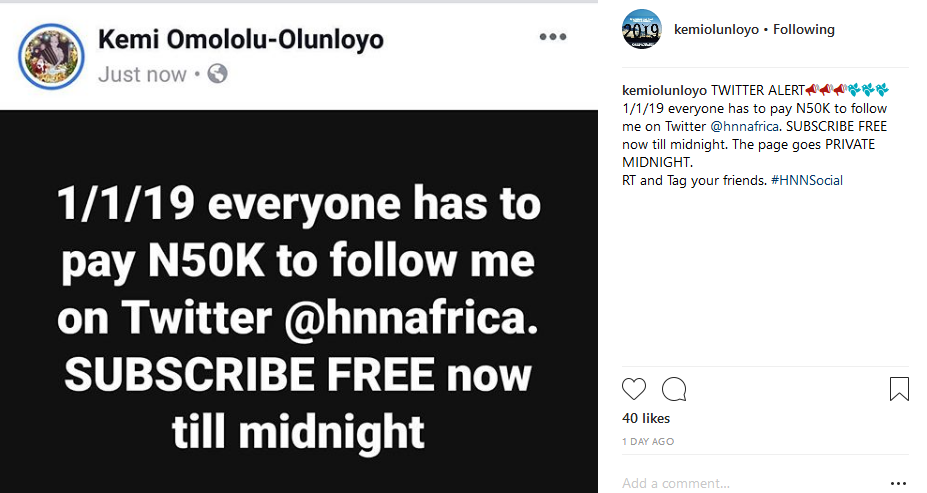Save the post with the bookmark icon
The width and height of the screenshot is (927, 493).
coord(899,389)
